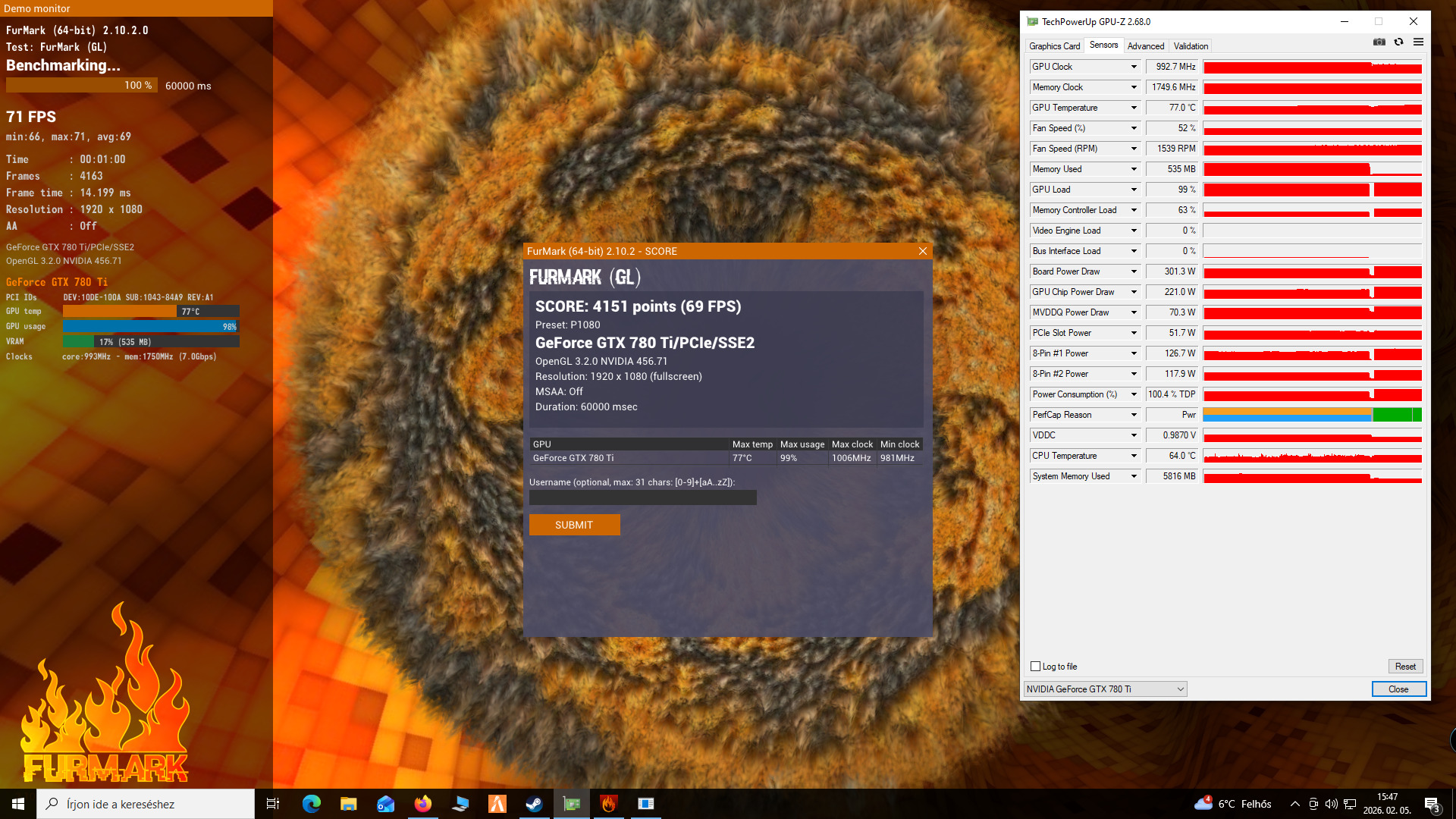The image size is (1456, 819).
Task: Launch Firefox from the taskbar
Action: (422, 804)
